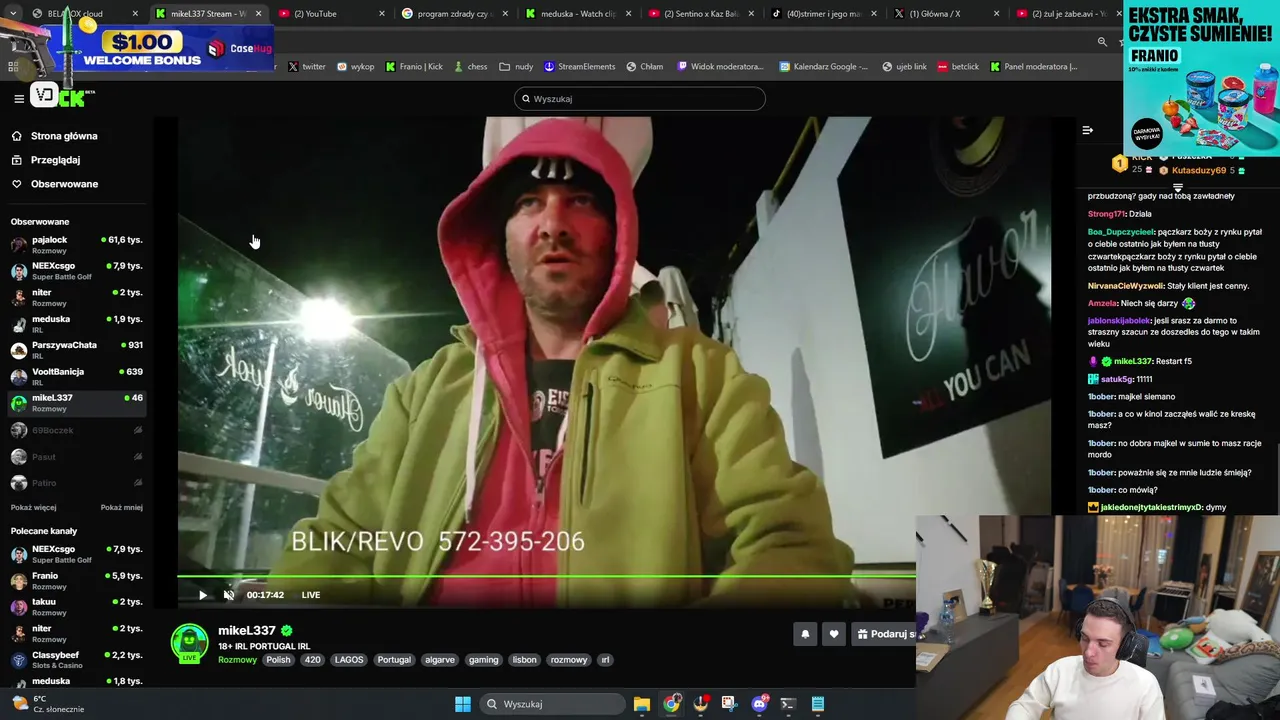Screen dimensions: 1280x720
Task: Toggle the follow heart button
Action: pyautogui.click(x=834, y=634)
